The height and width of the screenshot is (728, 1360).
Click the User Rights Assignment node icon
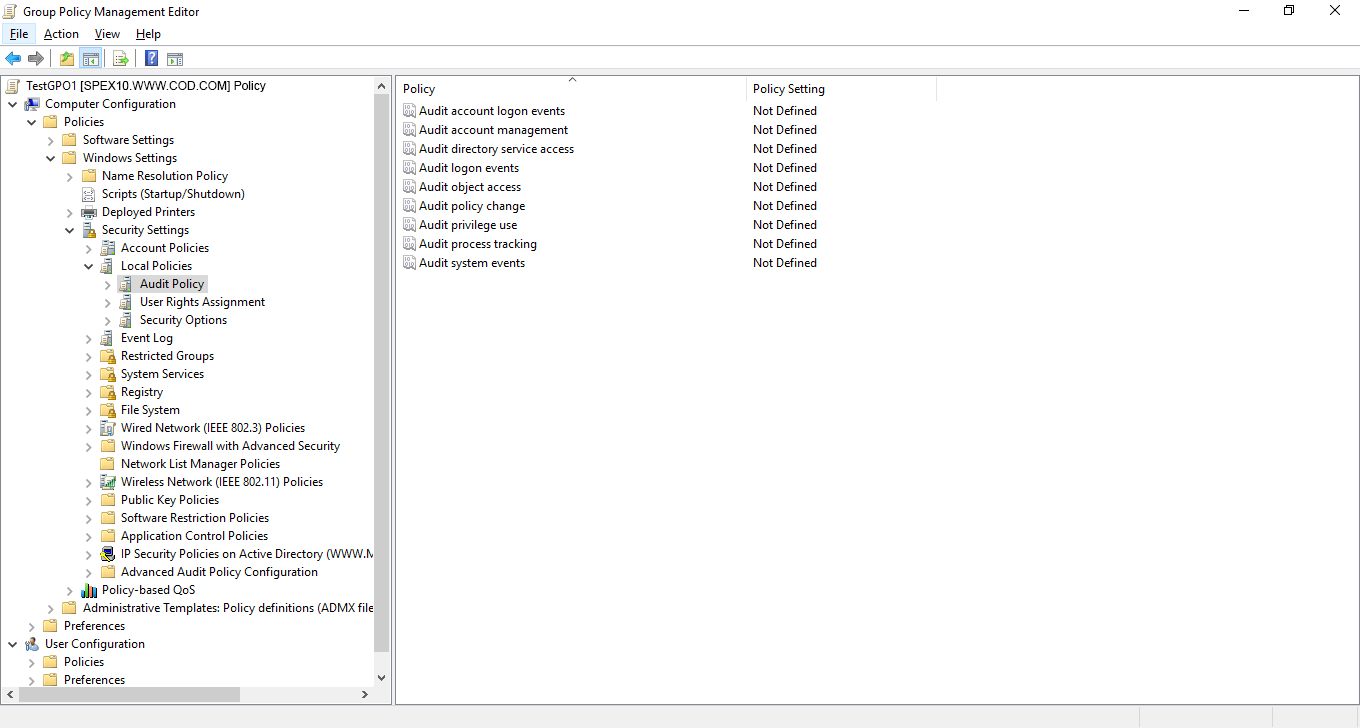[x=126, y=302]
